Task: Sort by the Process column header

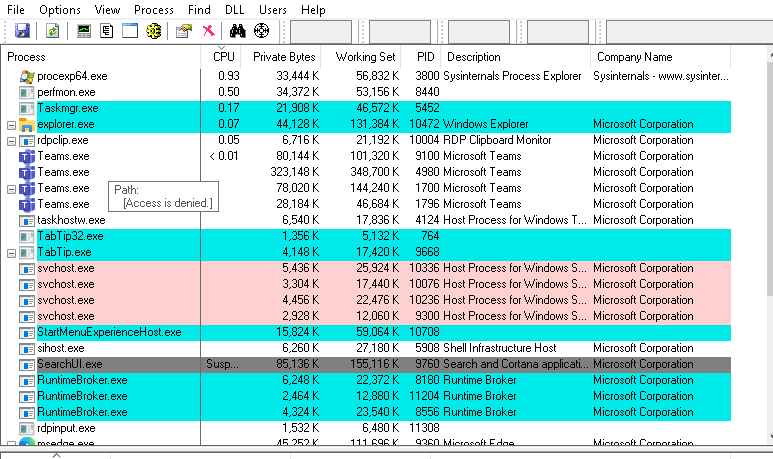Action: tap(101, 57)
